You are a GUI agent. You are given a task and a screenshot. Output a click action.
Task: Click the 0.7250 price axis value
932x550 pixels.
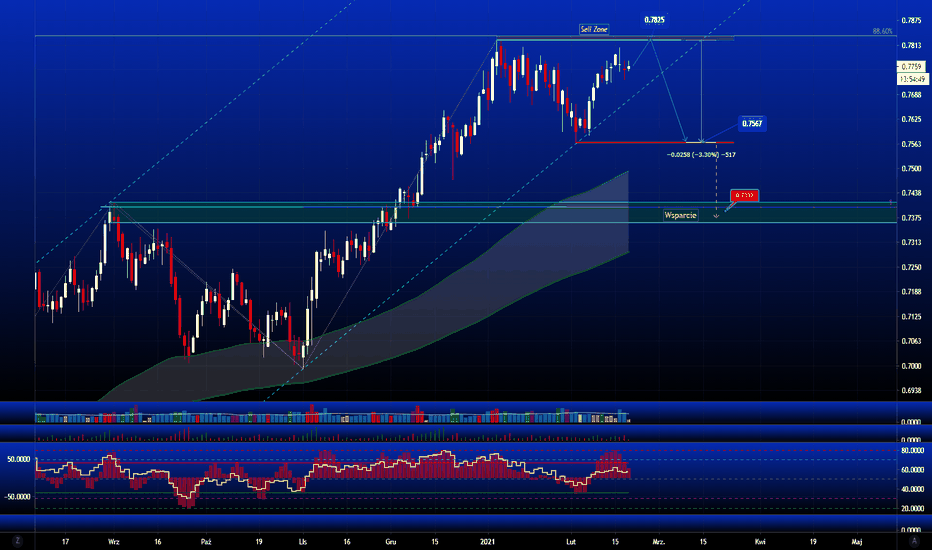(911, 268)
